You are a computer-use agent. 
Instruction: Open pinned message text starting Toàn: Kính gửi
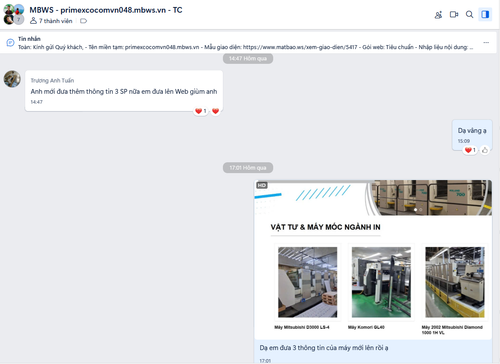coord(245,47)
